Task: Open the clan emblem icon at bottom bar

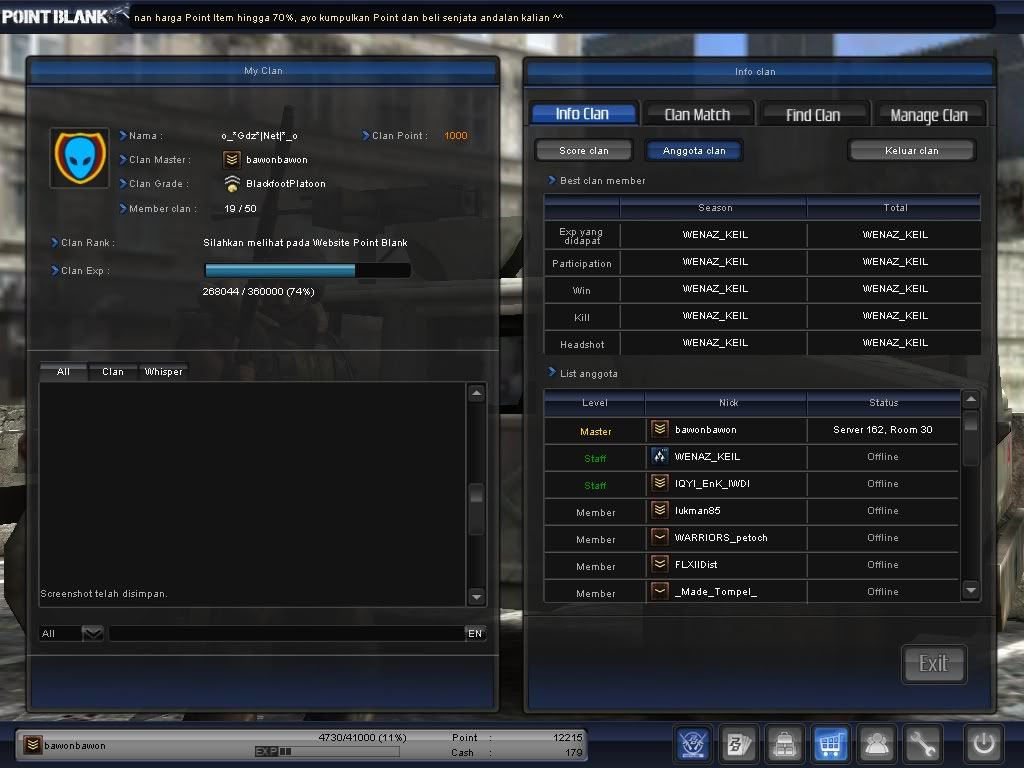Action: (692, 743)
